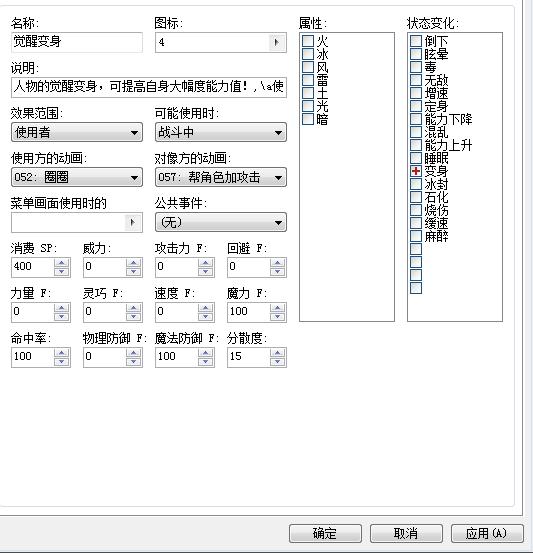Increase 物理防御 F with up arrow
The height and width of the screenshot is (553, 533).
133,353
